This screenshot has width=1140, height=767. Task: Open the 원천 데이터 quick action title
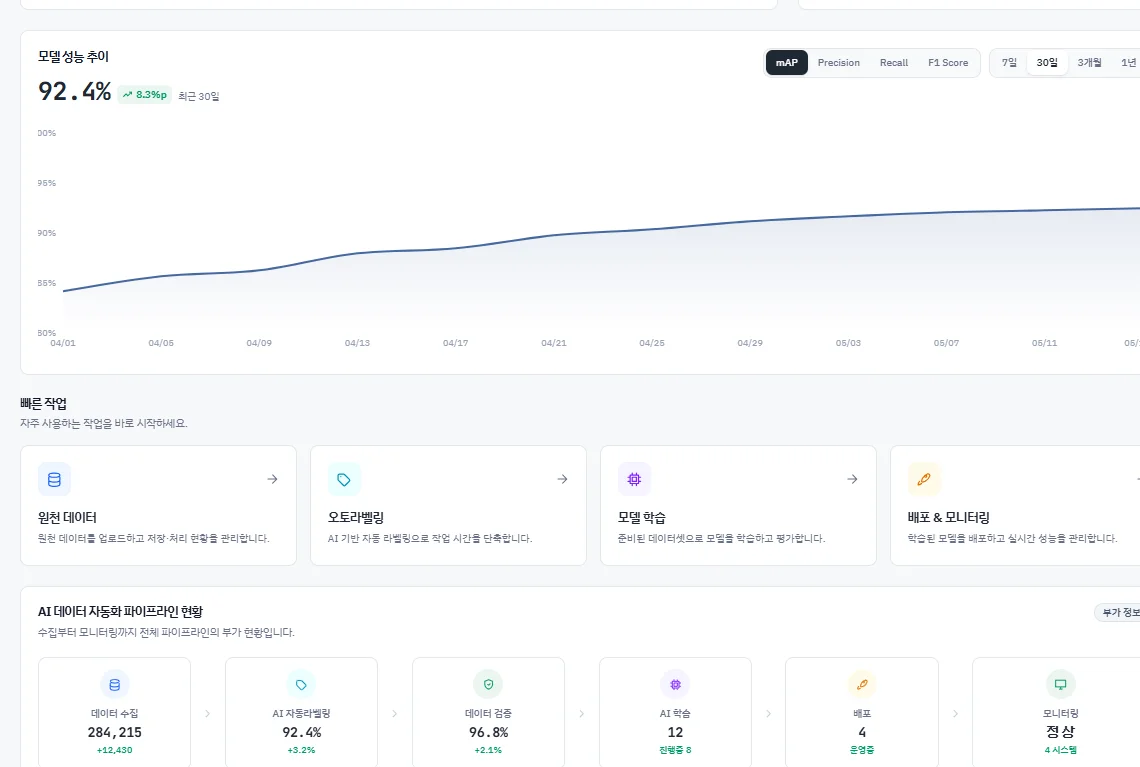[67, 518]
